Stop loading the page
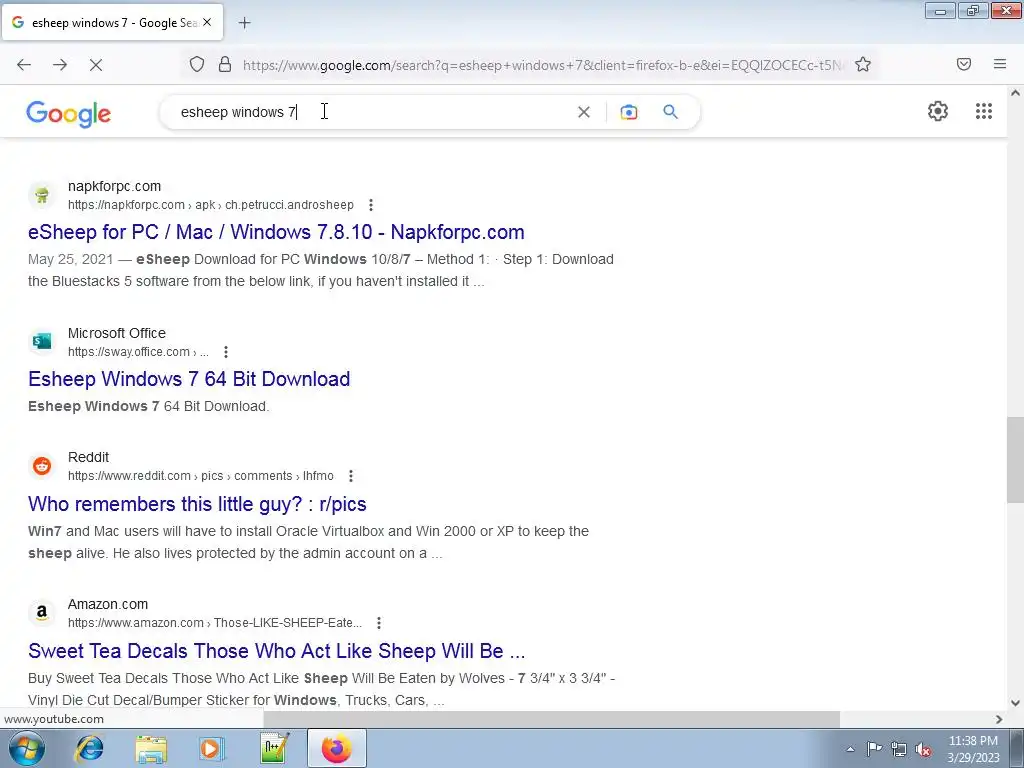The height and width of the screenshot is (768, 1024). tap(95, 65)
